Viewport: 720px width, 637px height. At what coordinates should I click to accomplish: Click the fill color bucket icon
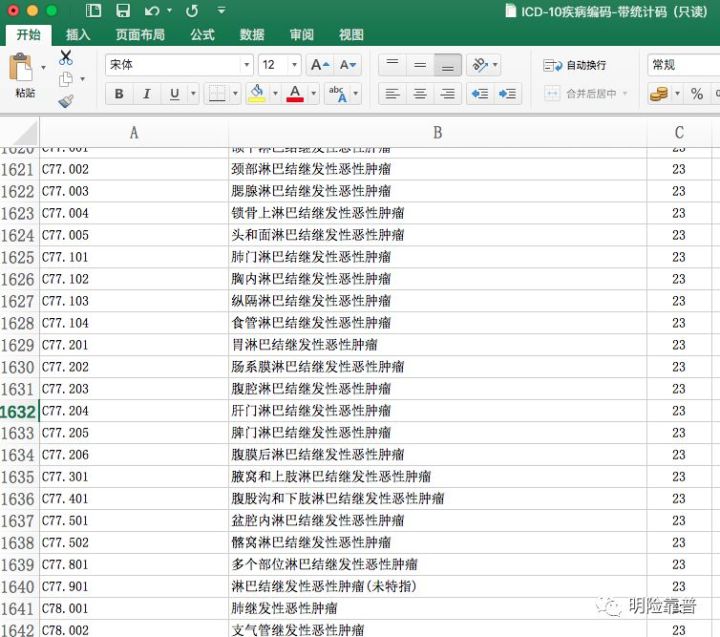257,91
